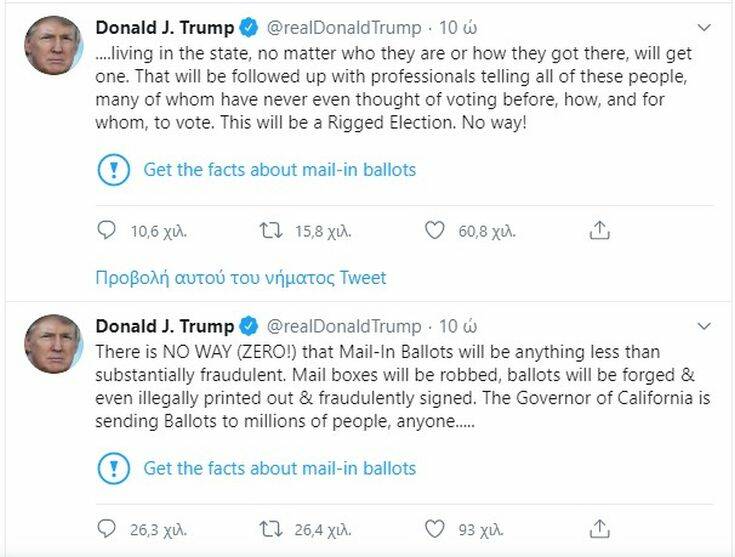Expand the second tweet's more-options chevron

click(x=706, y=326)
